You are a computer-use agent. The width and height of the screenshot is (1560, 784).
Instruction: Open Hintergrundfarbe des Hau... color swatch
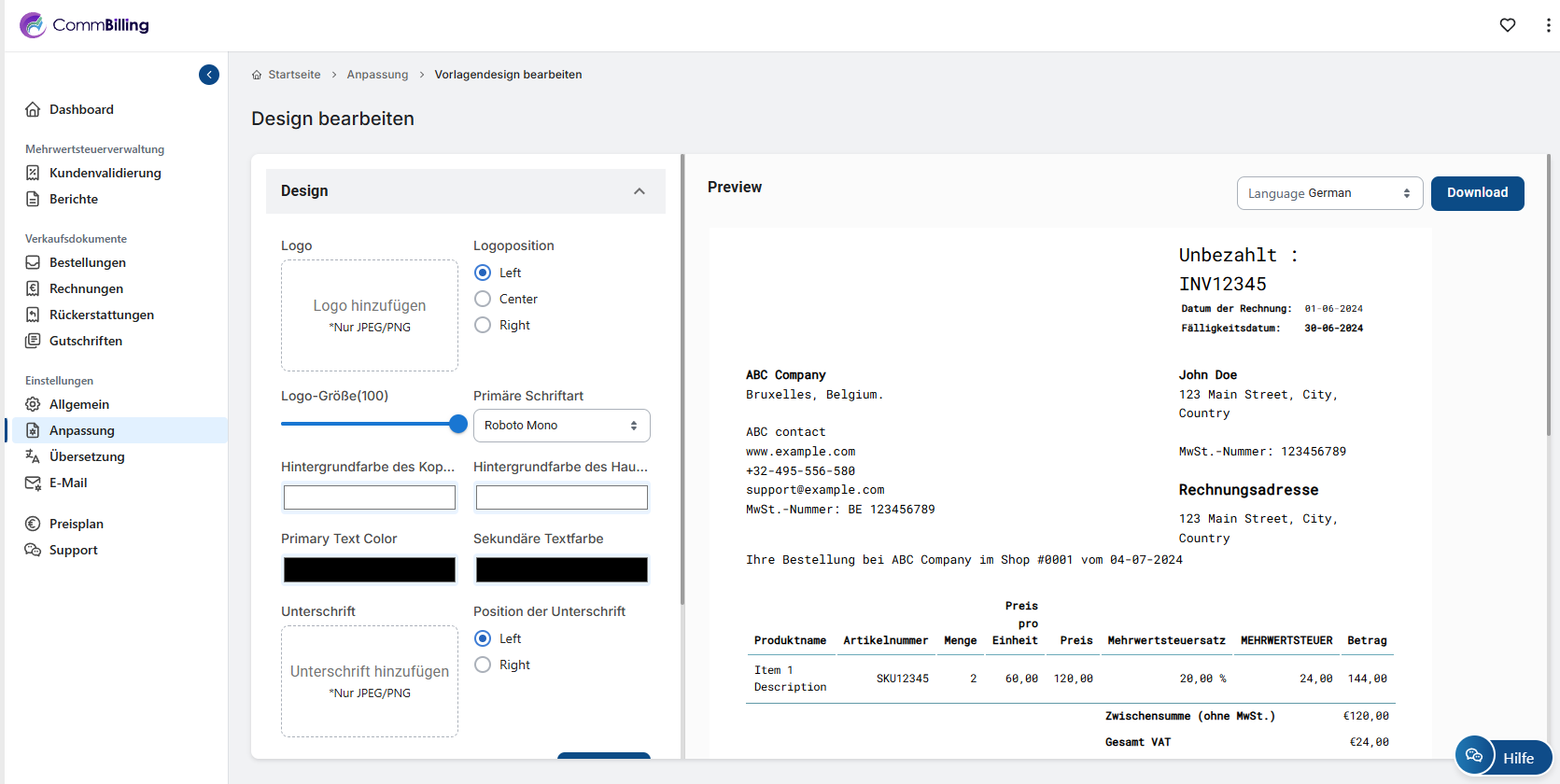562,497
